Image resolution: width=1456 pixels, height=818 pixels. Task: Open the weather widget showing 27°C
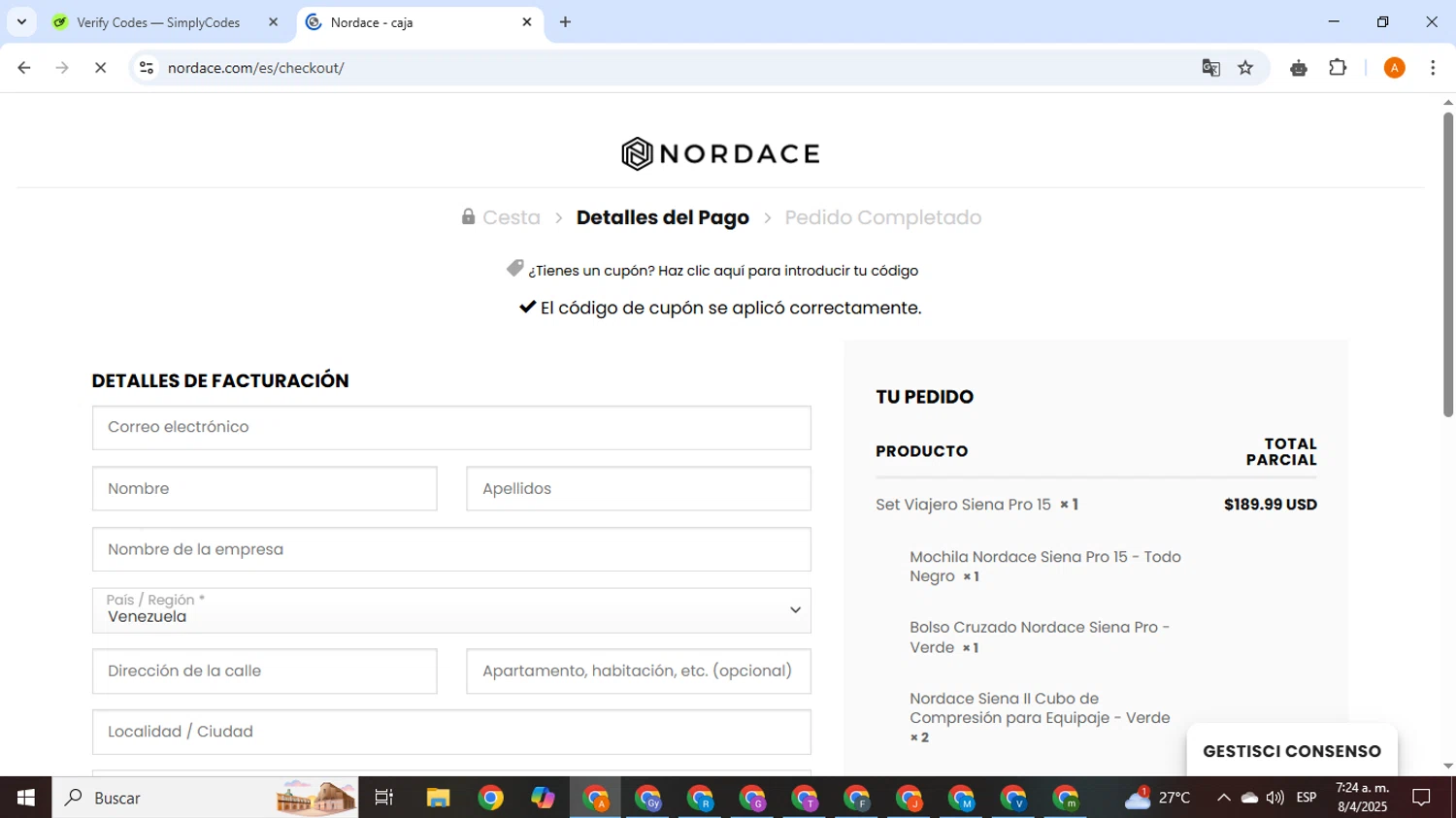1157,798
